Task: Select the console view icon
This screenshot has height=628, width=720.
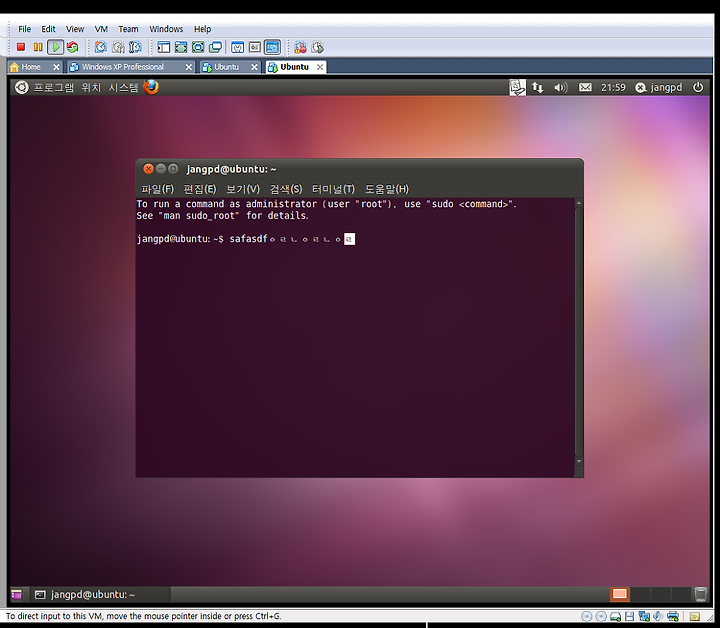Action: click(272, 47)
